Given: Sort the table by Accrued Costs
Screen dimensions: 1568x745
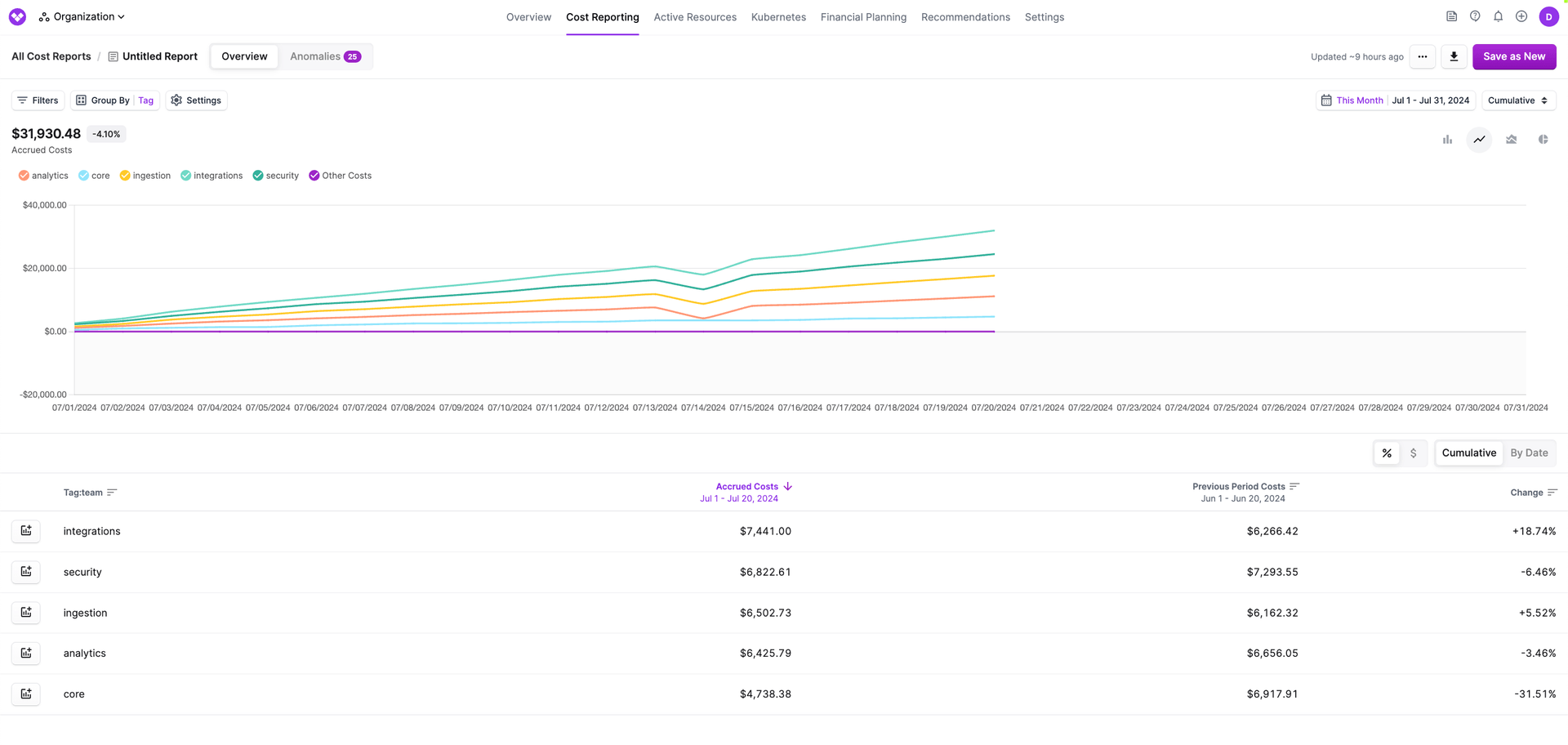Looking at the screenshot, I should click(747, 486).
